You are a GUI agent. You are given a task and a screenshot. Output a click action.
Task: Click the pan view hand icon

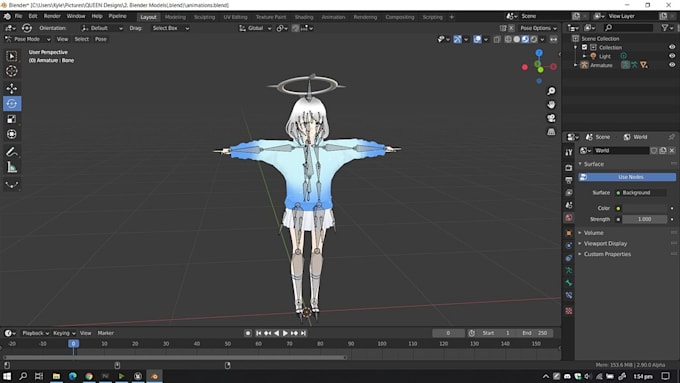coord(551,105)
